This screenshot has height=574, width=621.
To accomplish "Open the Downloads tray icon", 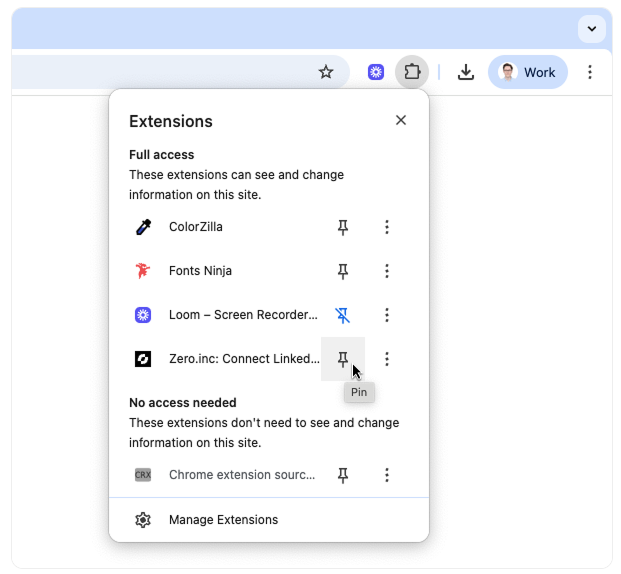I will (466, 72).
